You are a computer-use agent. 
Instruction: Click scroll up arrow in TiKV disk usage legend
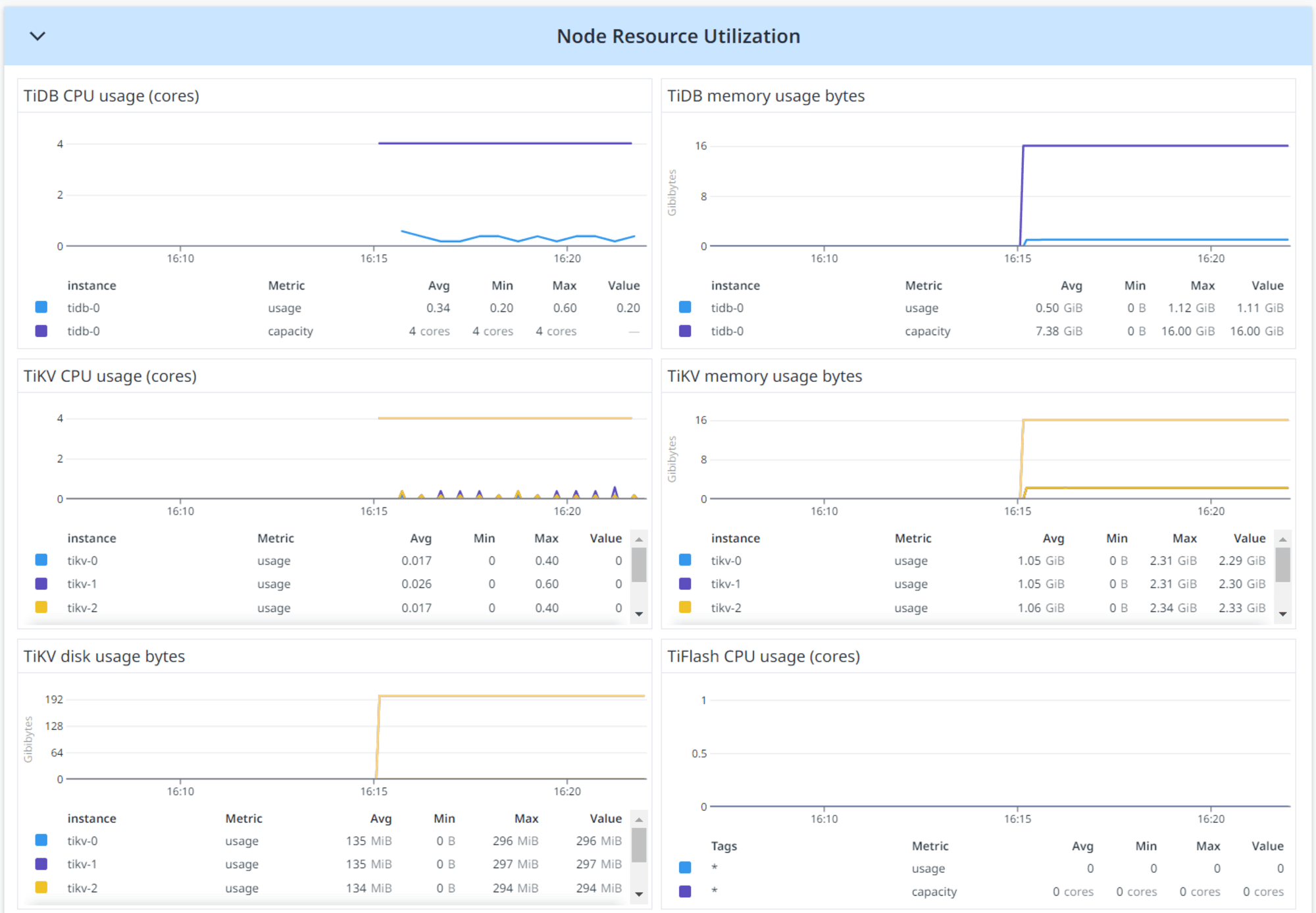tap(638, 820)
